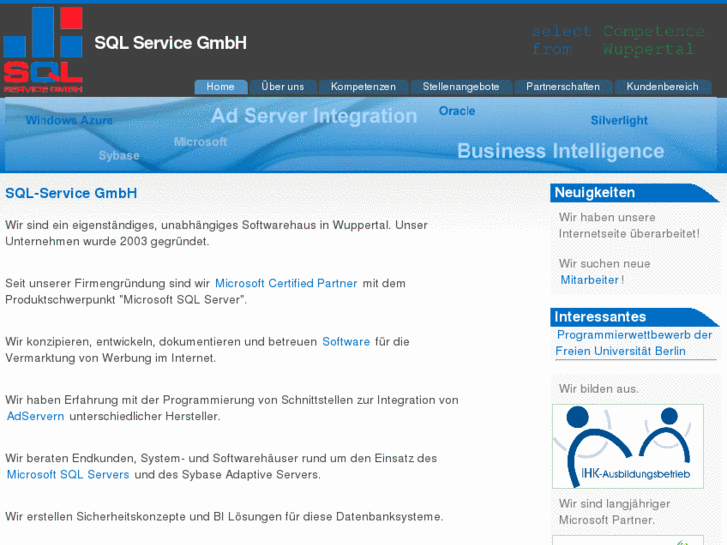Click Wir haben unsere Internetseite überarbeitet text
The height and width of the screenshot is (545, 727).
coord(629,225)
